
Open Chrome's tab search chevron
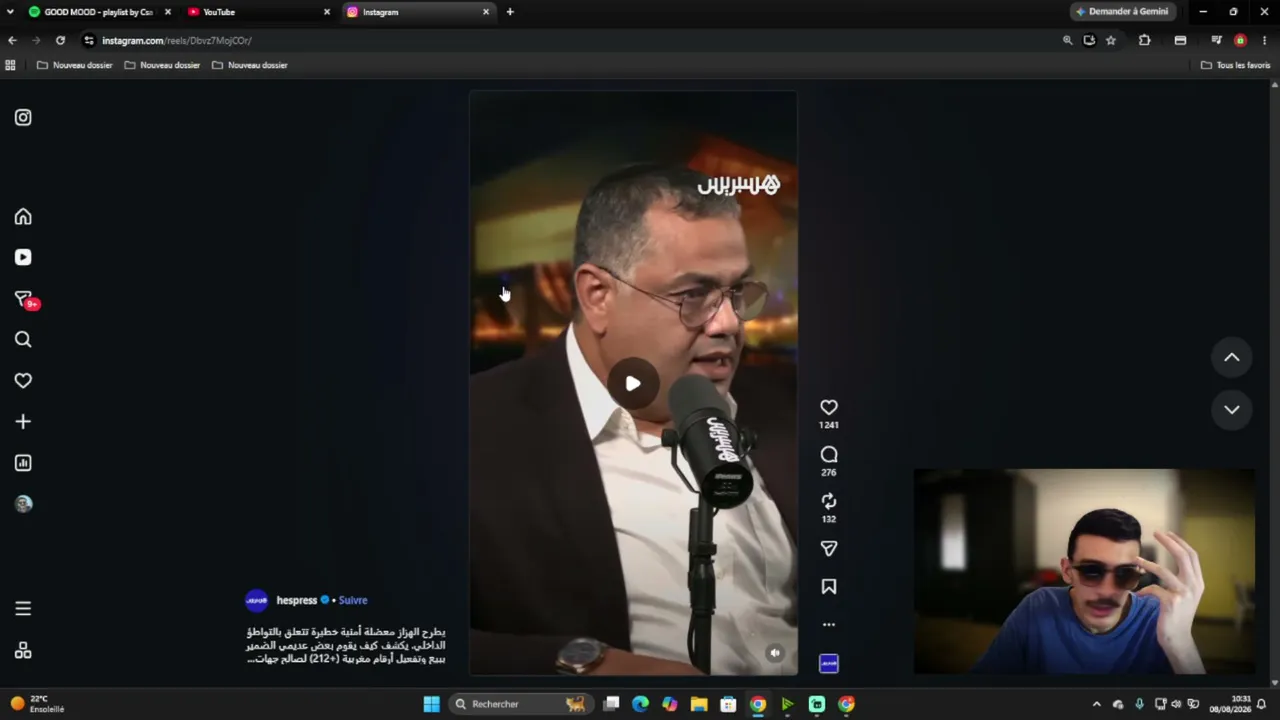point(10,12)
